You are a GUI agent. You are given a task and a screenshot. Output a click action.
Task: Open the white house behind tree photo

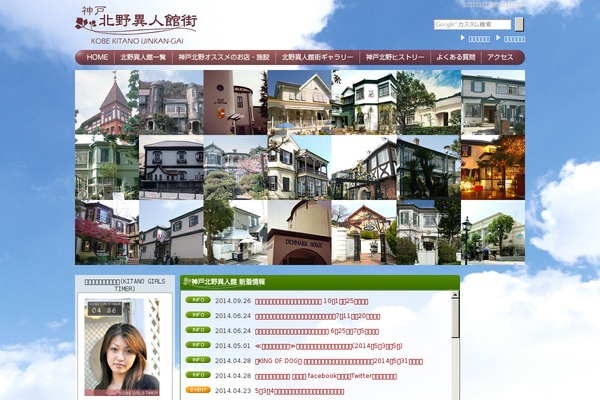point(429,102)
